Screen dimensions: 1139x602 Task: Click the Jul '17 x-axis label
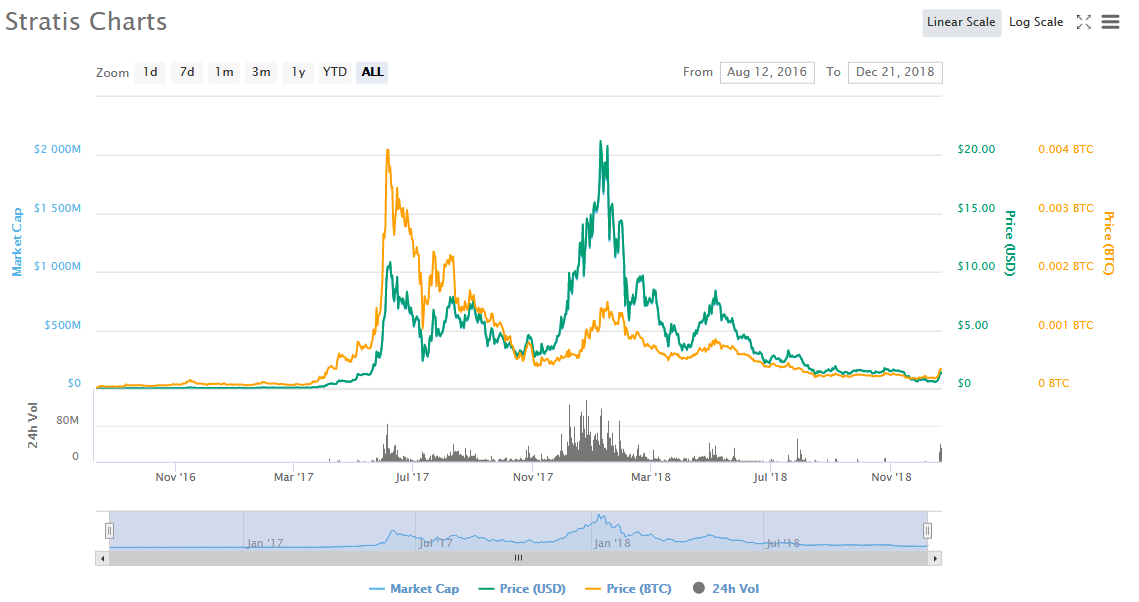coord(412,477)
